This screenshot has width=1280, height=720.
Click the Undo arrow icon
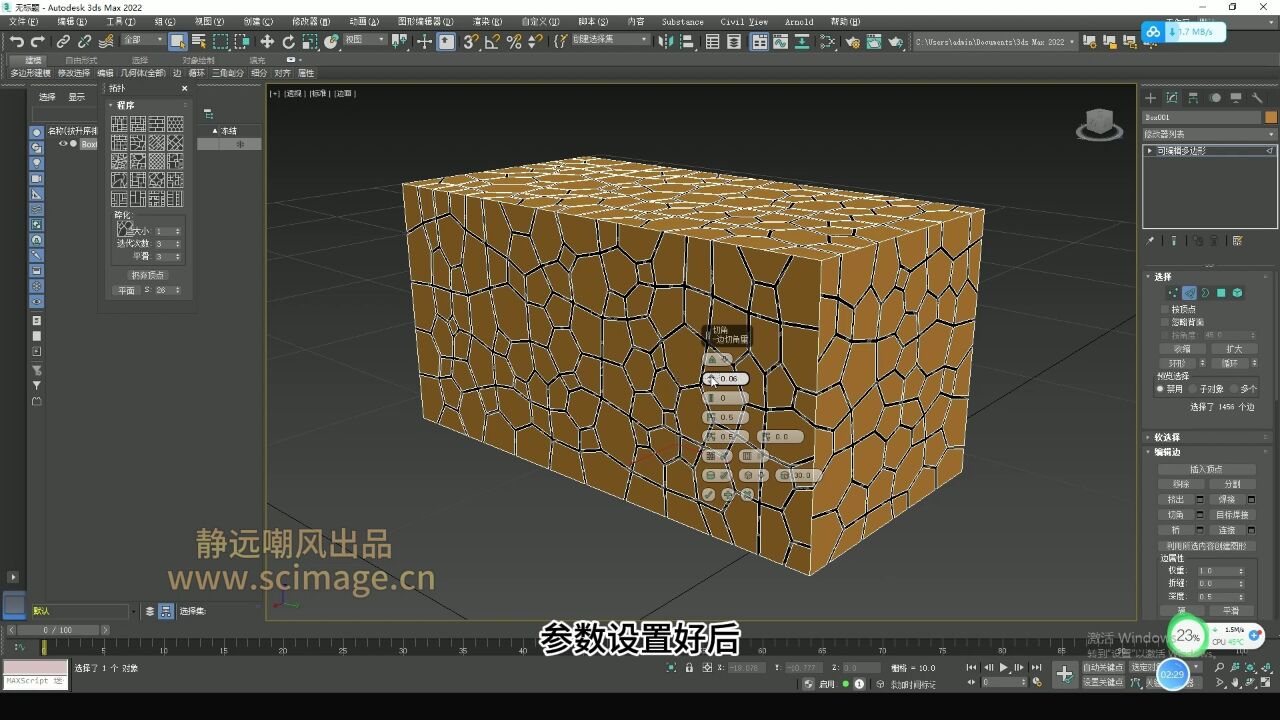(16, 41)
